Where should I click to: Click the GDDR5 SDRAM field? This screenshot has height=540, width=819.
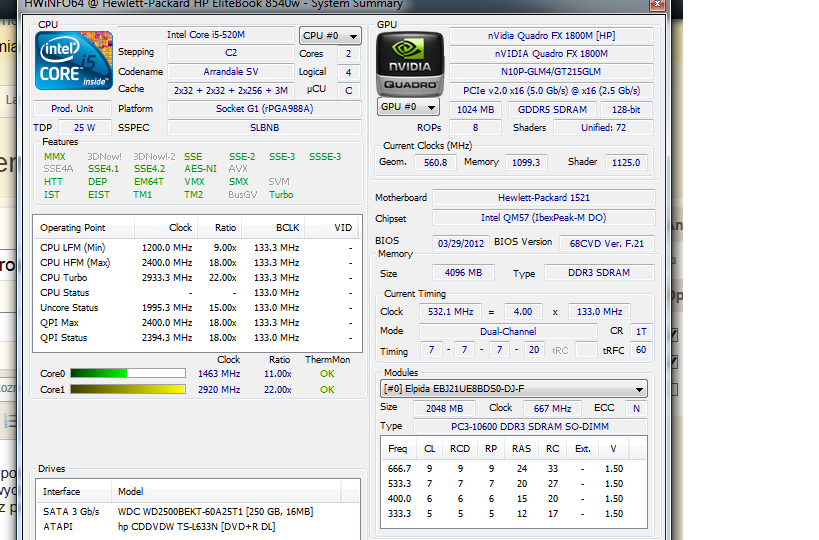[552, 110]
